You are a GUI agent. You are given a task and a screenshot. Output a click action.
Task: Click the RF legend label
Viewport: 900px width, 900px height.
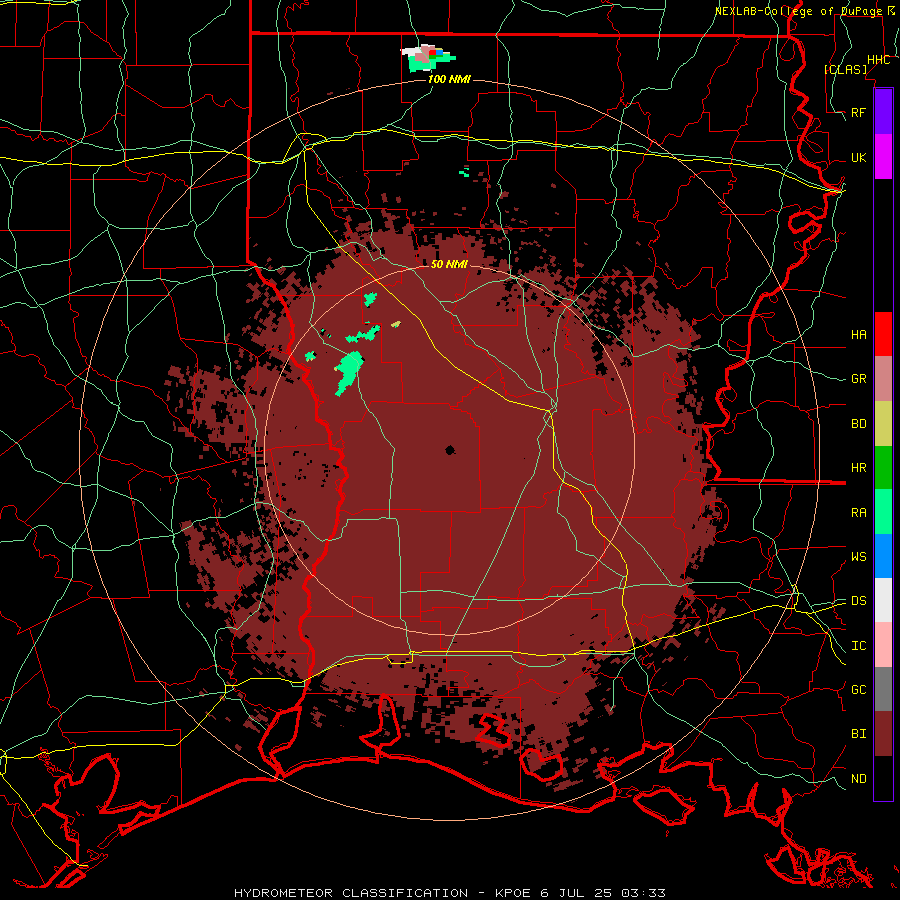(859, 112)
